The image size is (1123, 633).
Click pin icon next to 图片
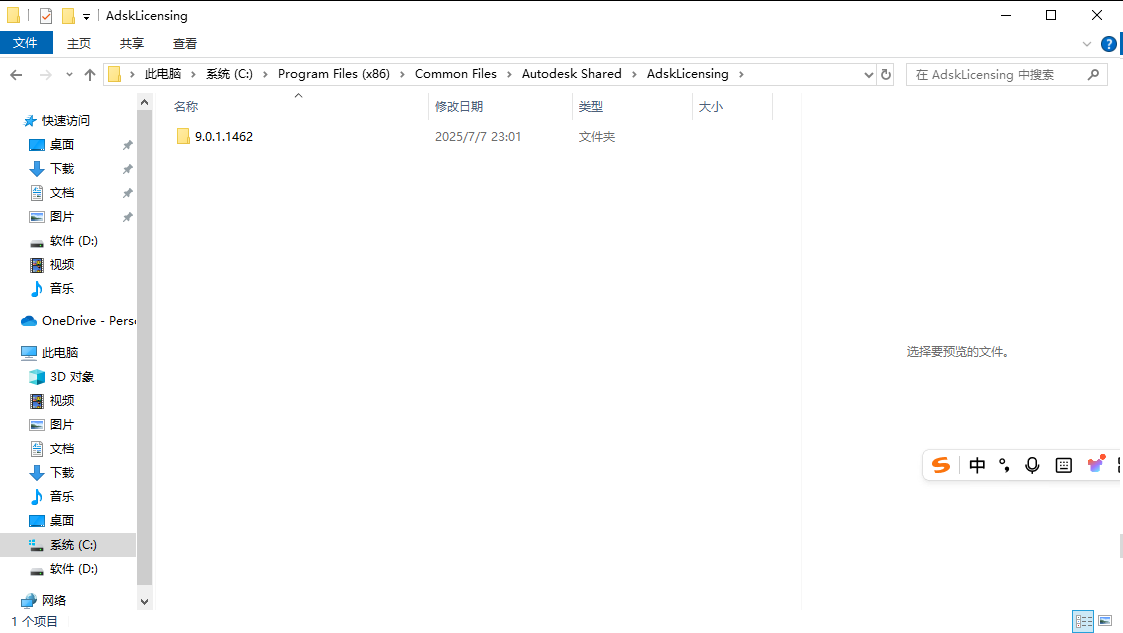point(127,217)
